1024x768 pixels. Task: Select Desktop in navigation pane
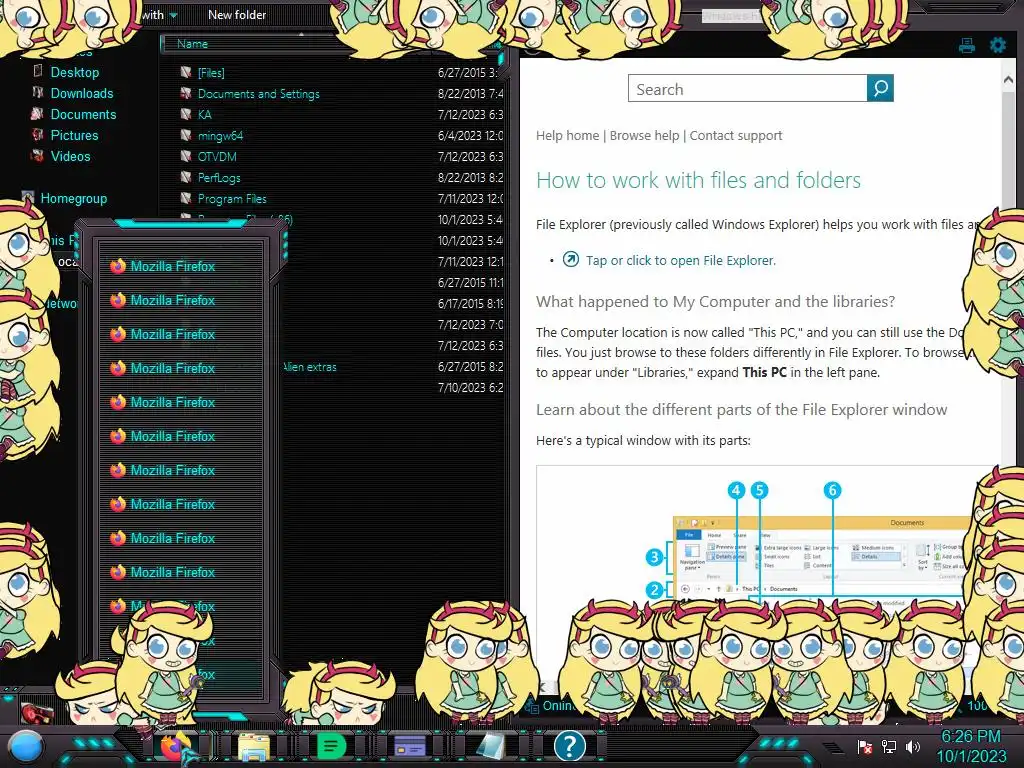point(74,72)
